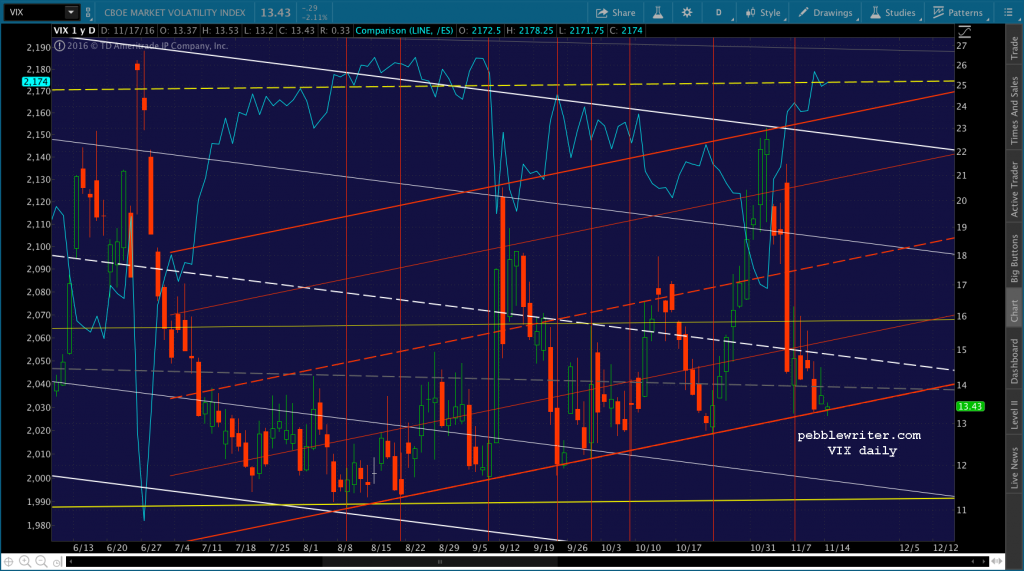Expand the VIX symbol dropdown arrow
This screenshot has width=1024, height=571.
coord(71,12)
